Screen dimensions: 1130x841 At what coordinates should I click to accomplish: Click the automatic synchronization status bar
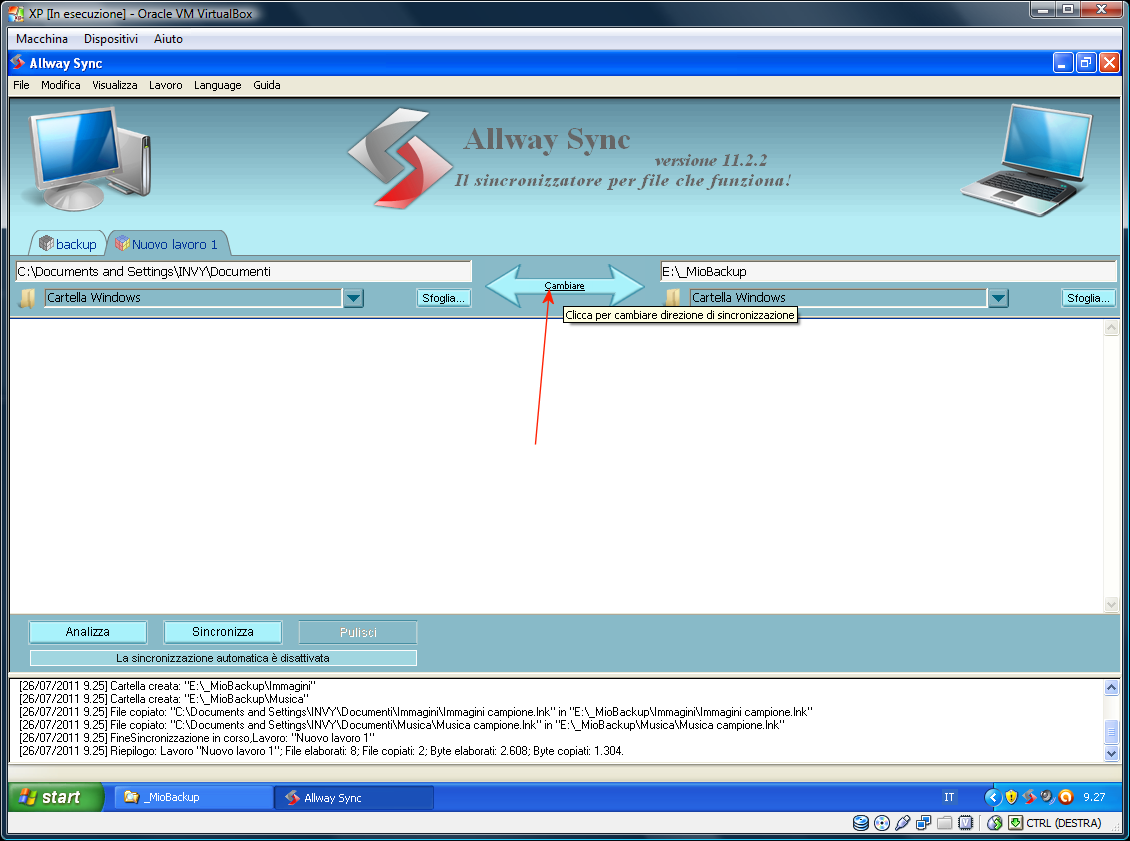[223, 658]
